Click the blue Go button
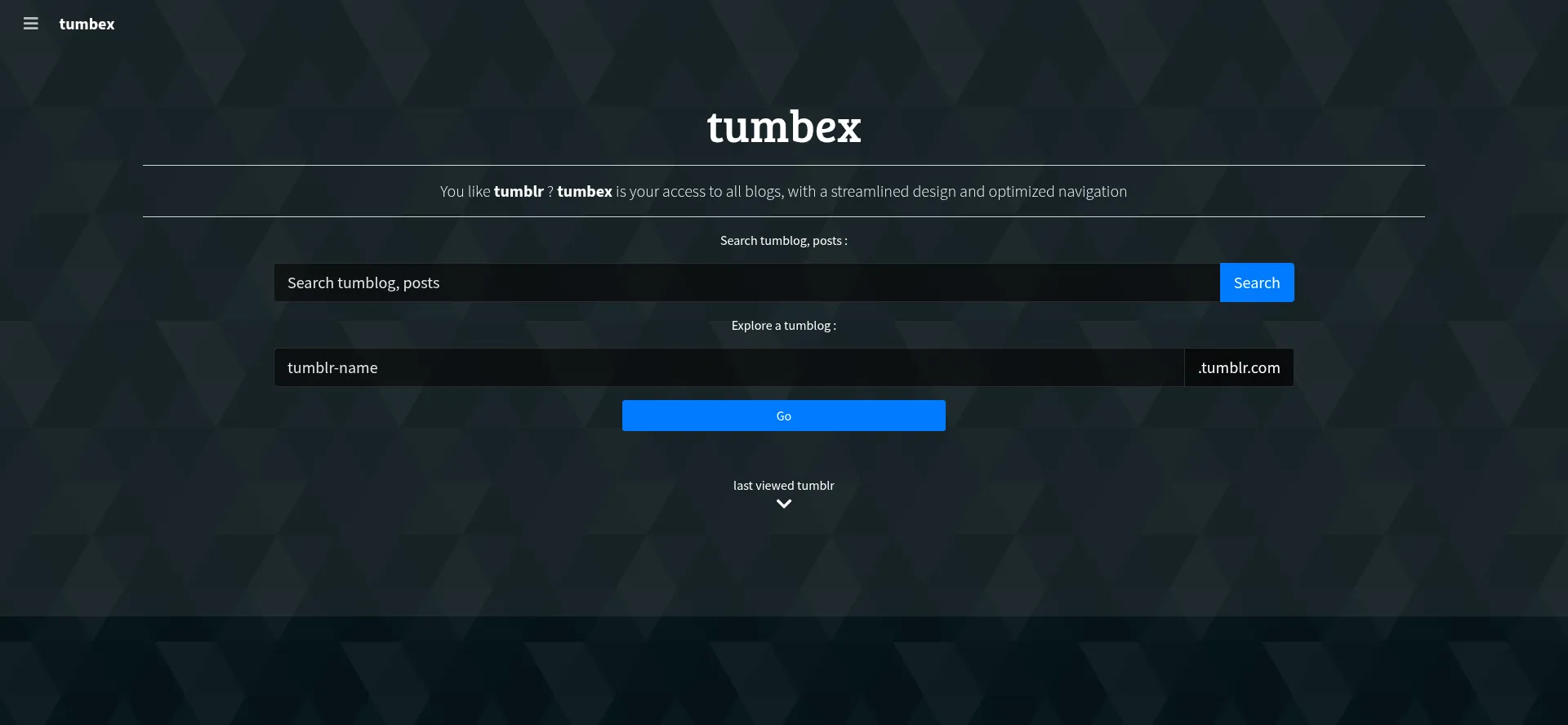This screenshot has height=725, width=1568. coord(784,416)
